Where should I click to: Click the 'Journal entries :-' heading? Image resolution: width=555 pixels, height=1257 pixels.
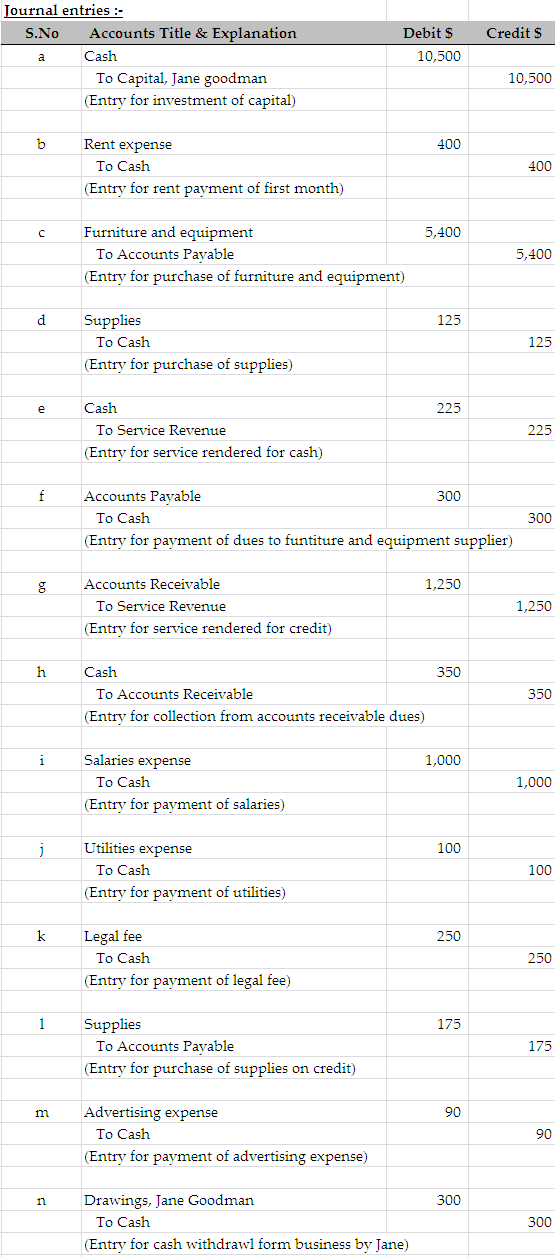click(x=64, y=11)
